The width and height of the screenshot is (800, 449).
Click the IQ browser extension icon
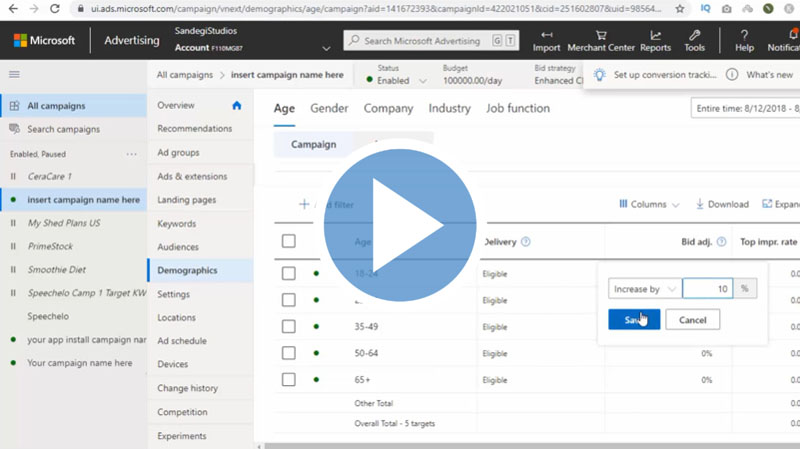706,8
